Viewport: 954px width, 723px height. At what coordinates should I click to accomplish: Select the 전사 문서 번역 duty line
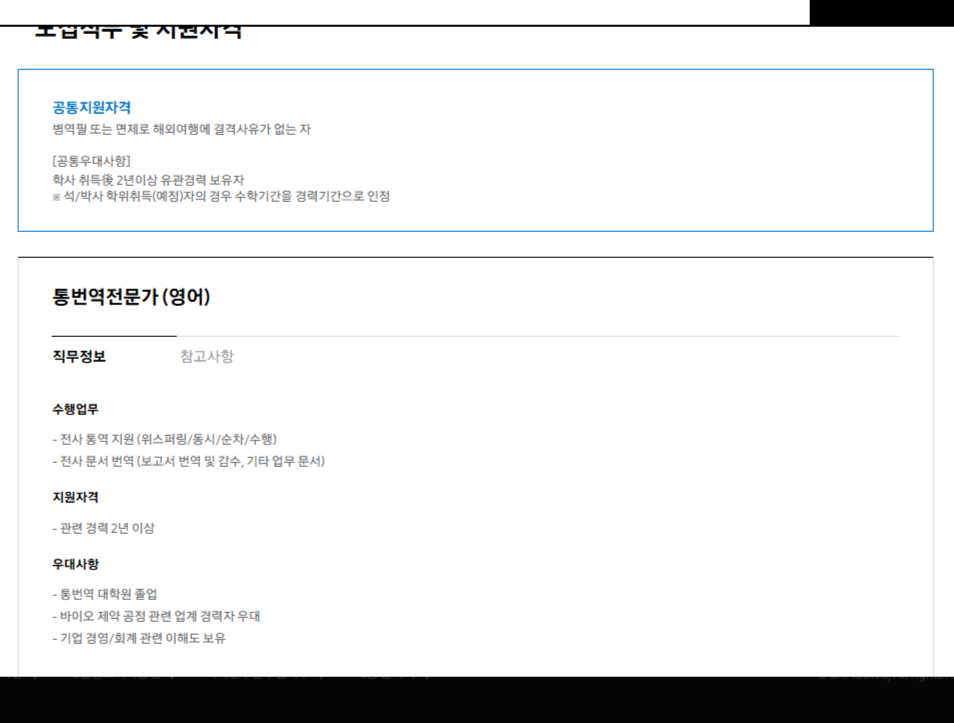tap(185, 462)
